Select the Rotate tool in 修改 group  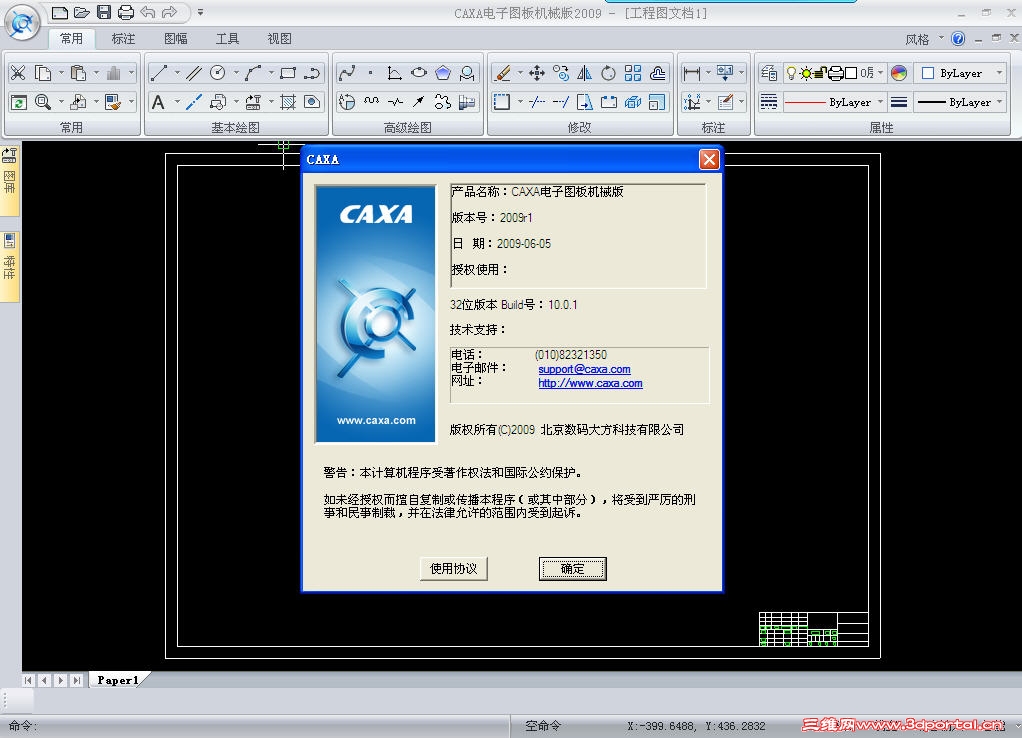pos(609,73)
